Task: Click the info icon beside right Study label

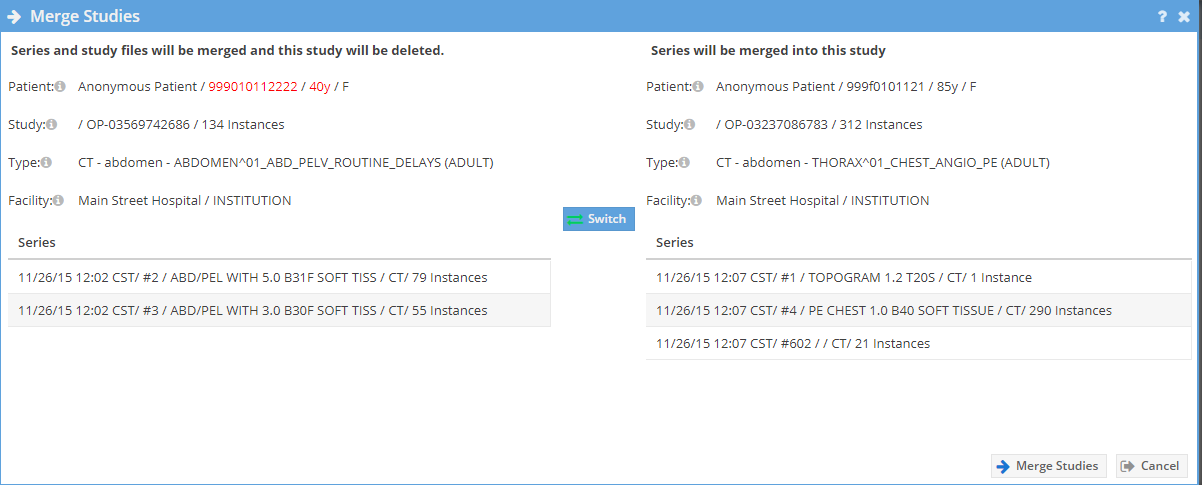Action: point(689,125)
